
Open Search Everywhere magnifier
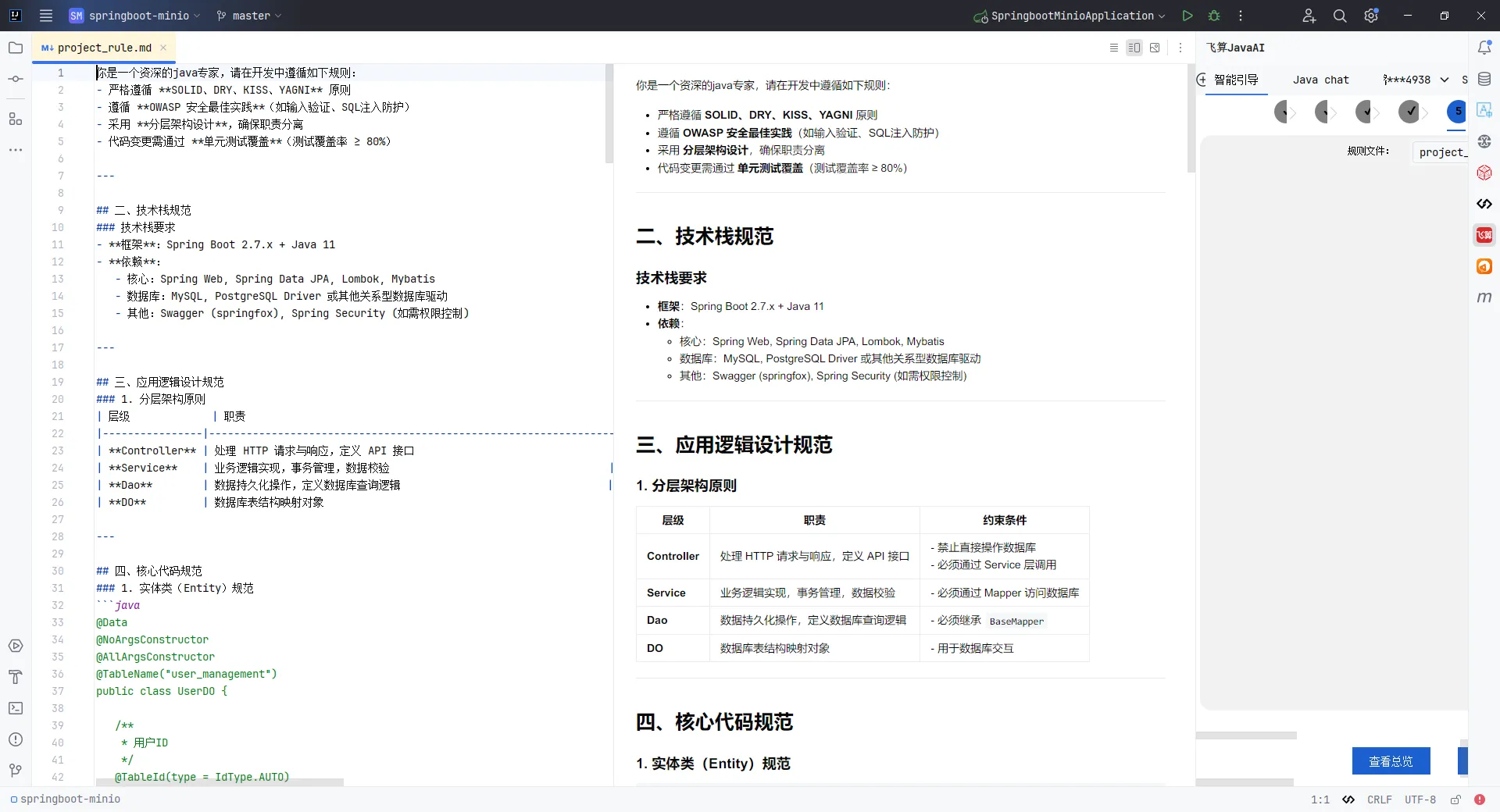pos(1340,16)
